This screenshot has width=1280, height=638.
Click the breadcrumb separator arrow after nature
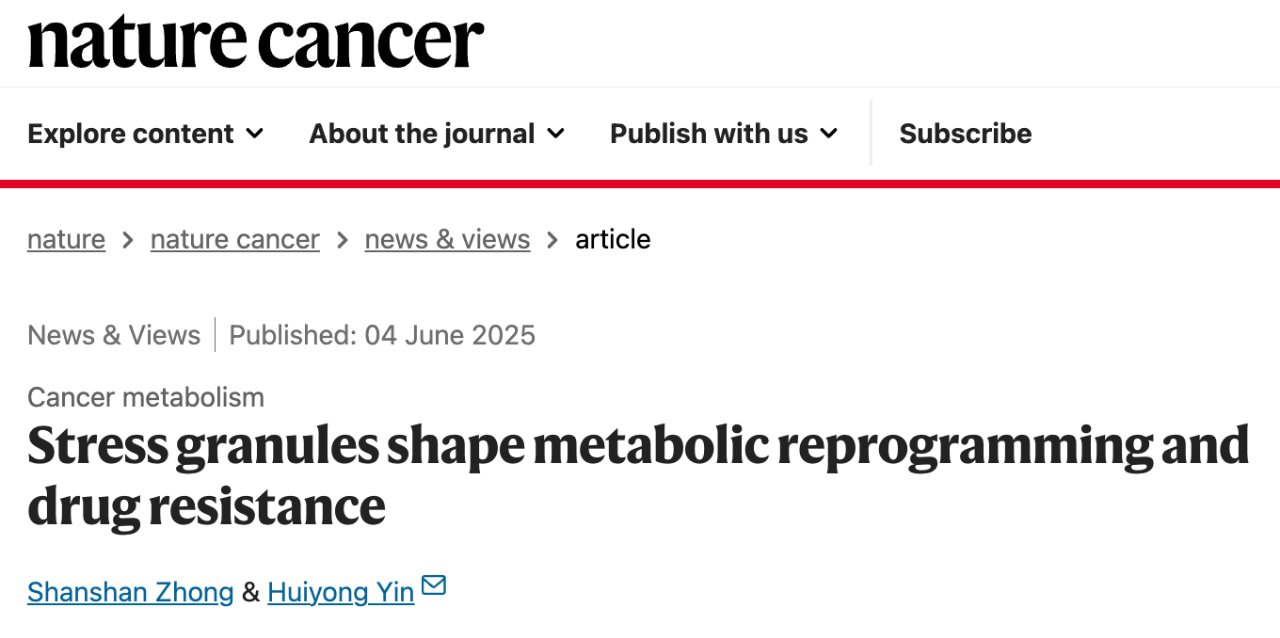coord(128,240)
